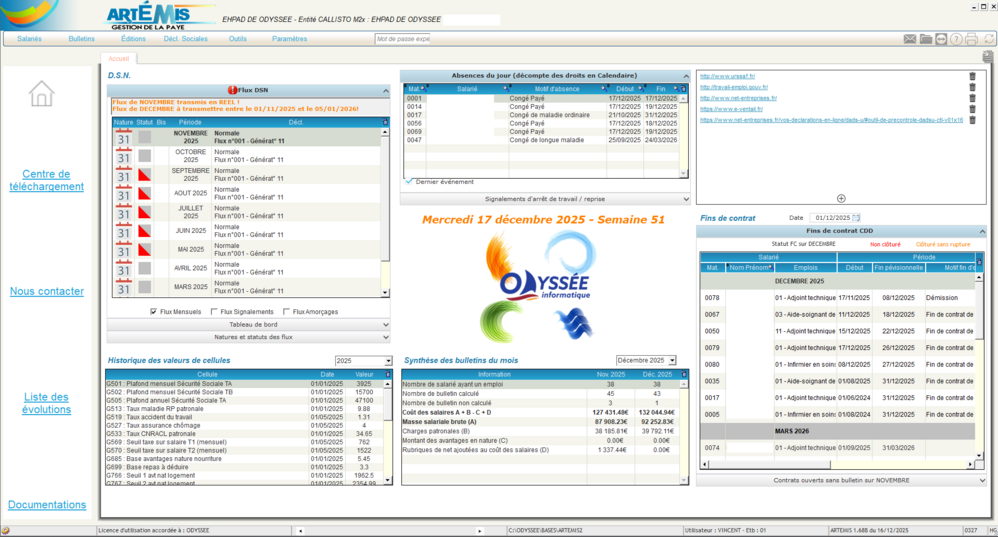Viewport: 998px width, 537px height.
Task: Open the 2025 year dropdown for cell history
Action: click(x=363, y=361)
